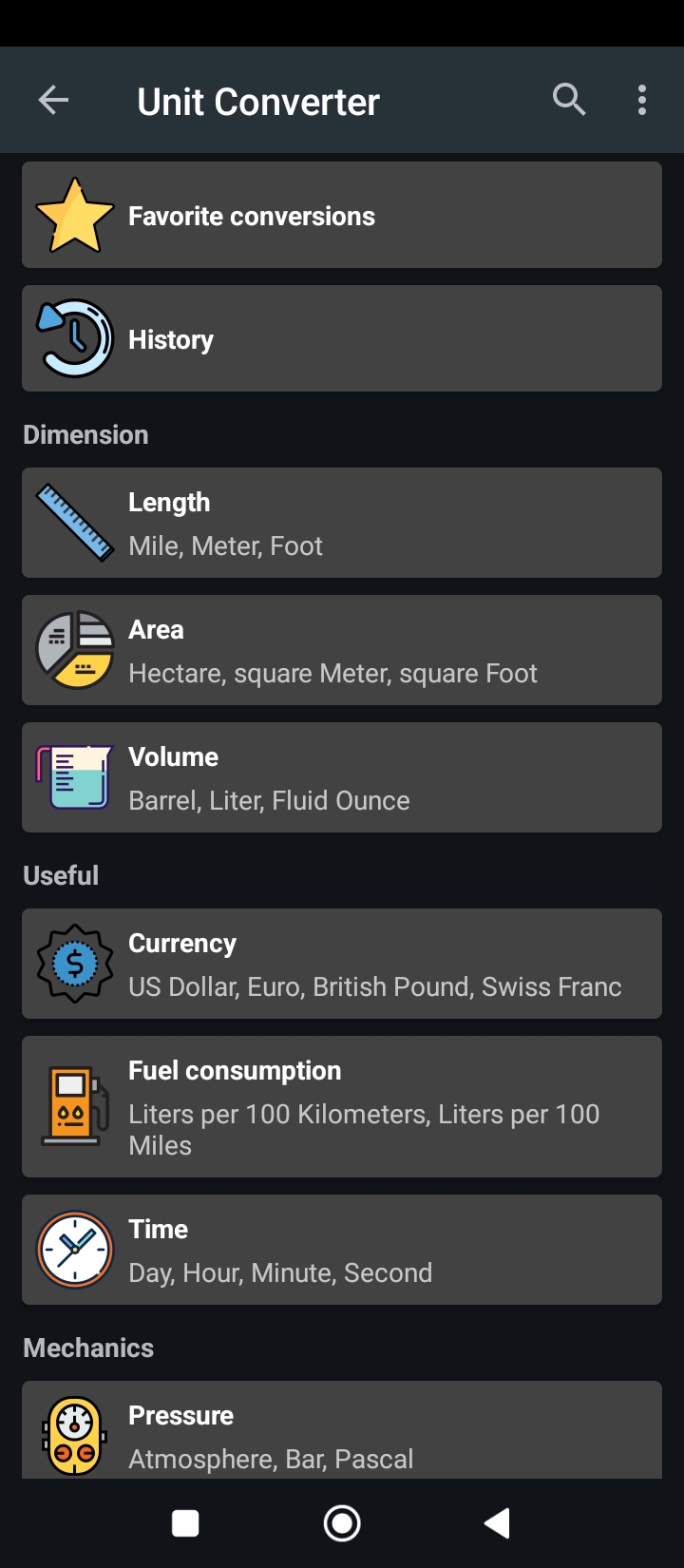Tap the Currency dollar gear icon
Screen dimensions: 684x1568
coord(75,964)
